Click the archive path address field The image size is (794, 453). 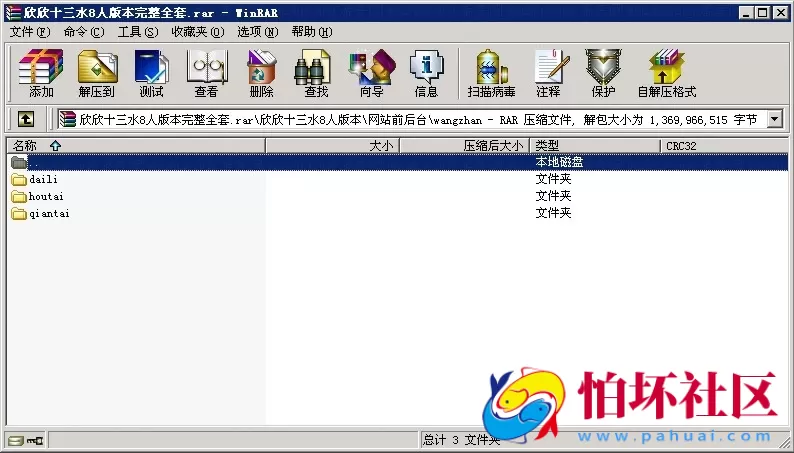click(x=412, y=119)
